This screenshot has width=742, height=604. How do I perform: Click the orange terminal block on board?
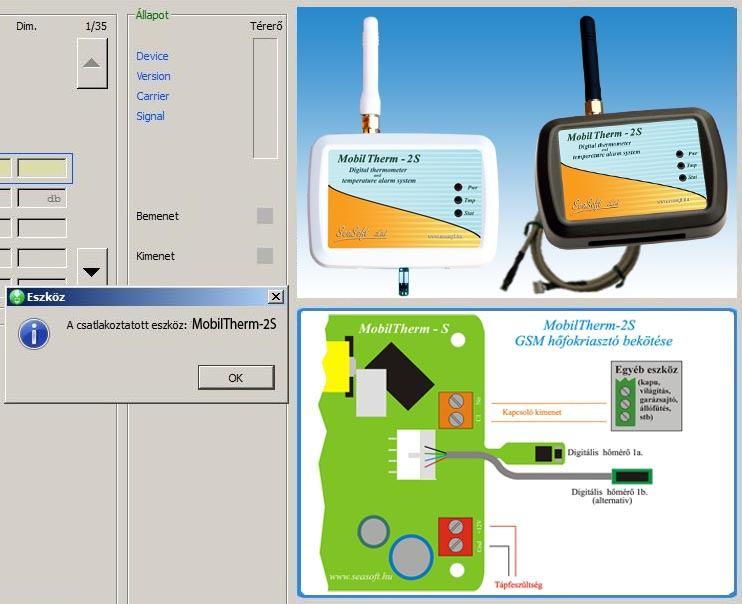(x=455, y=410)
